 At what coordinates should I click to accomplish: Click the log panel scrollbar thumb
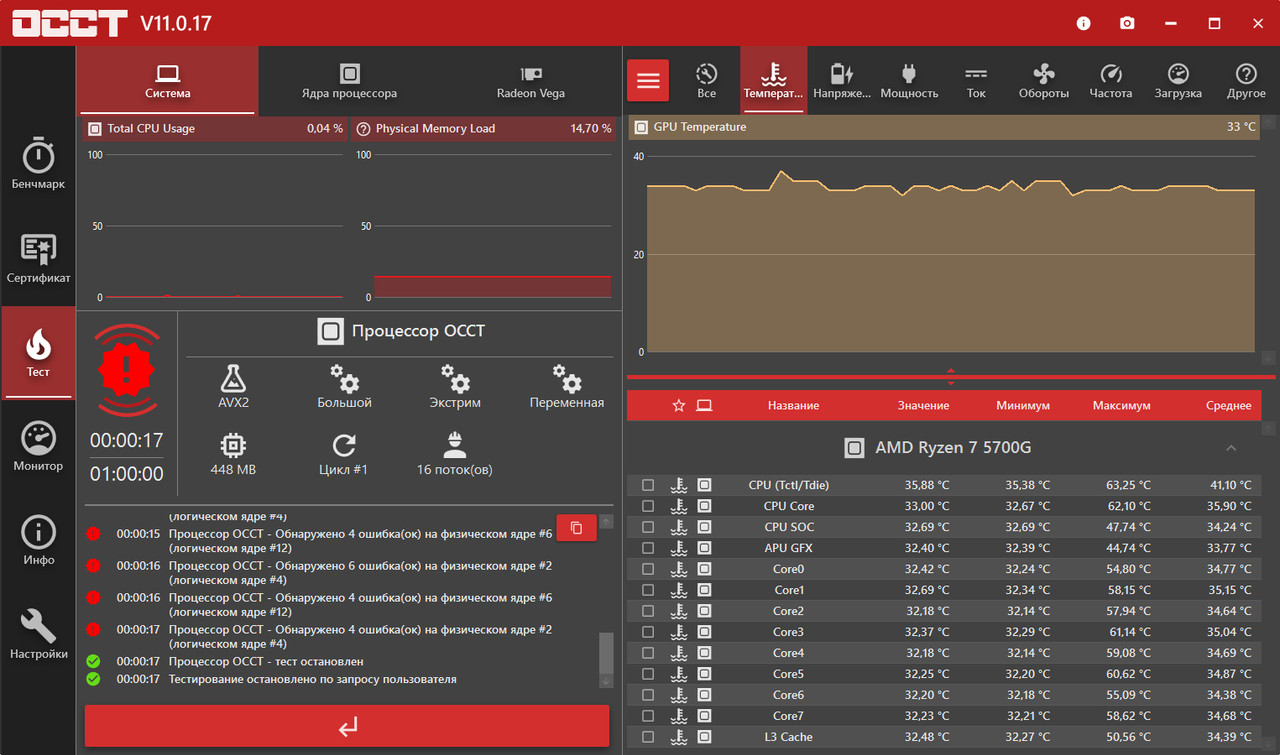tap(606, 652)
